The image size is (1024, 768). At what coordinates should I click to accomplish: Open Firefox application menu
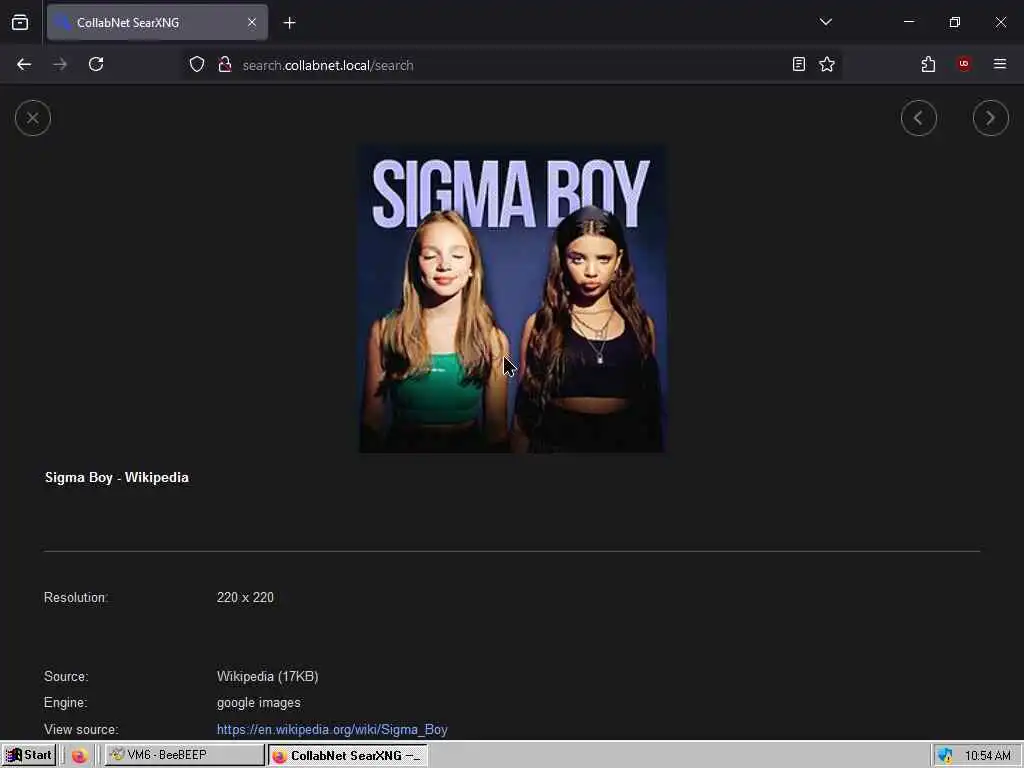coord(999,64)
